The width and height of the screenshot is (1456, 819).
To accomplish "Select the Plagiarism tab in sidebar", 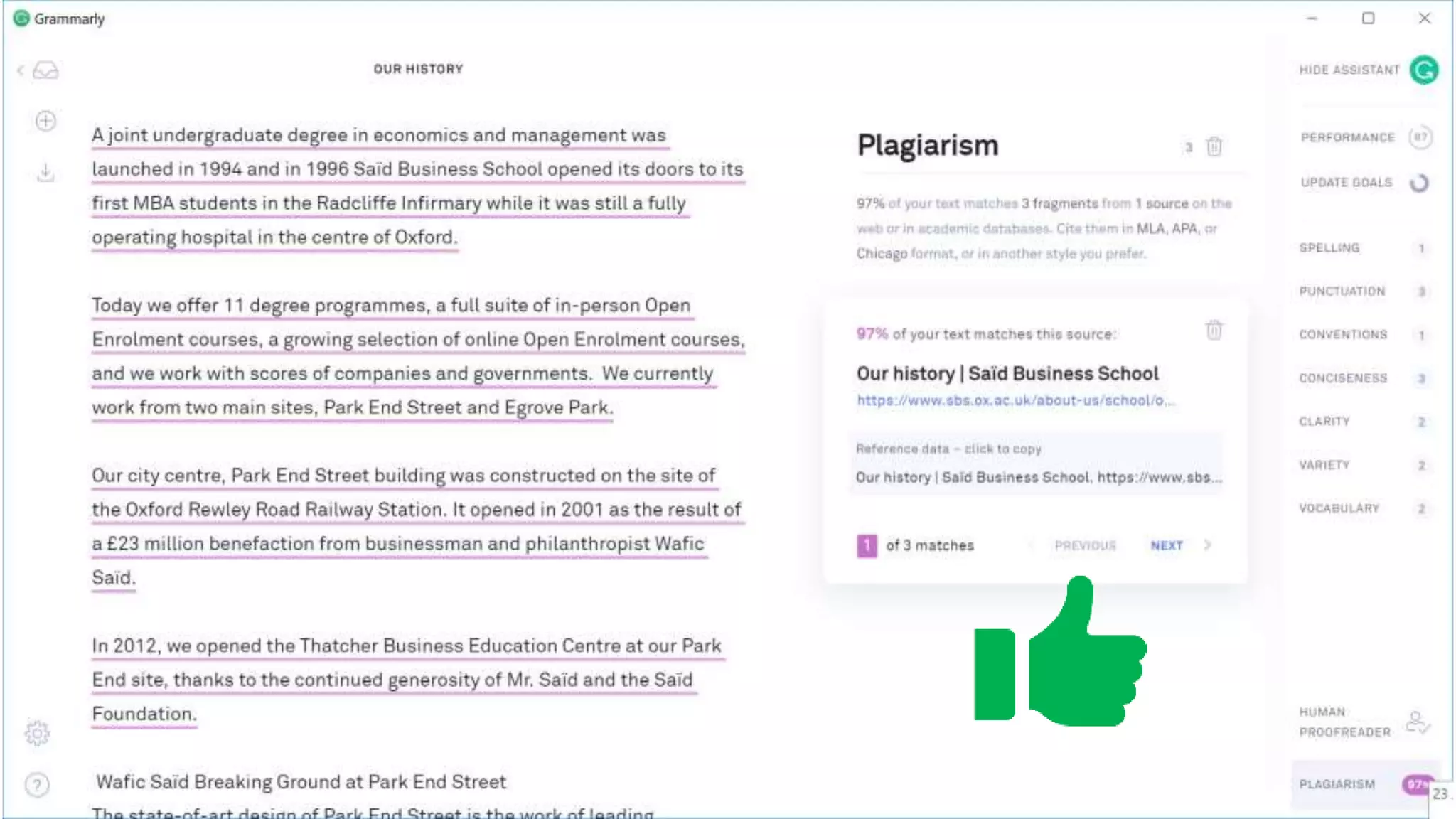I will [1337, 784].
